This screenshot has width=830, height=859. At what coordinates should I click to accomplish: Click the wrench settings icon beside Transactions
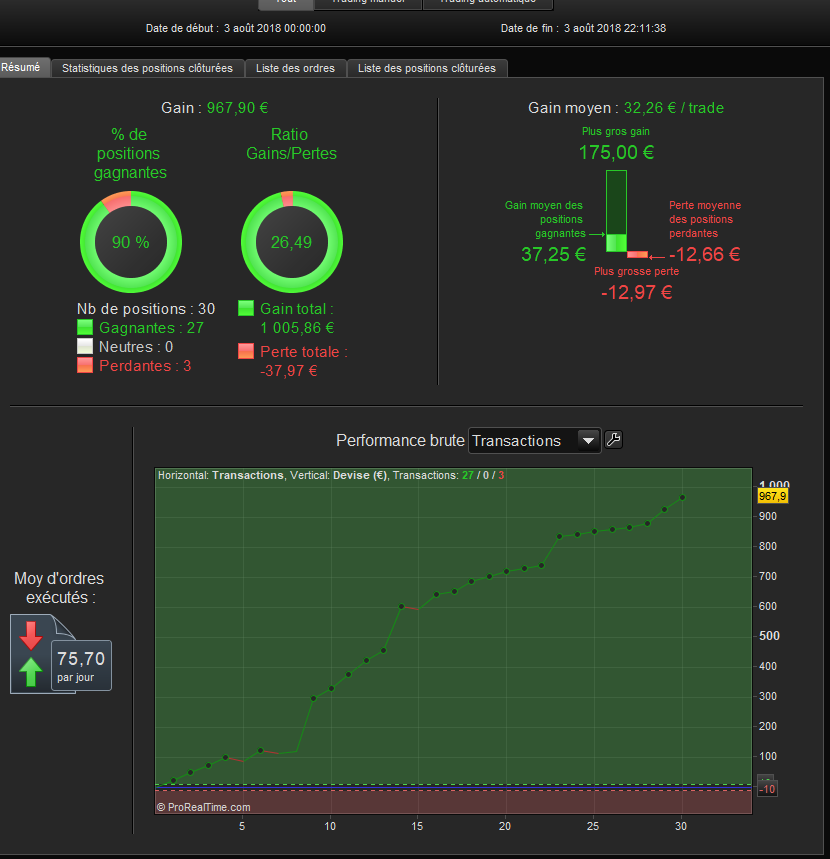click(x=614, y=440)
